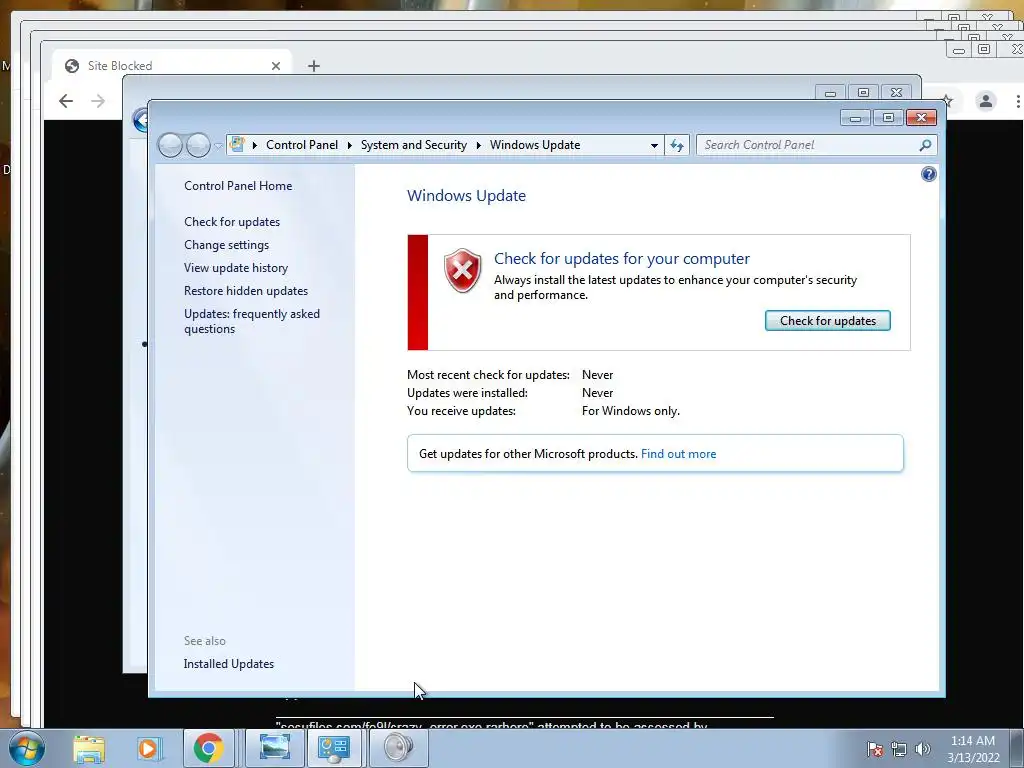The height and width of the screenshot is (768, 1024).
Task: Click 'For Windows only.' text
Action: 630,411
